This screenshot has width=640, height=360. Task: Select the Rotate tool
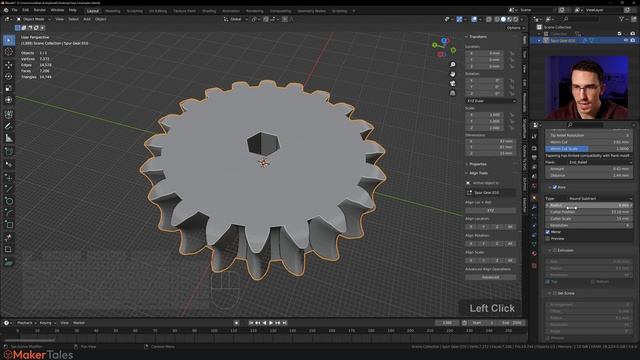pos(9,76)
